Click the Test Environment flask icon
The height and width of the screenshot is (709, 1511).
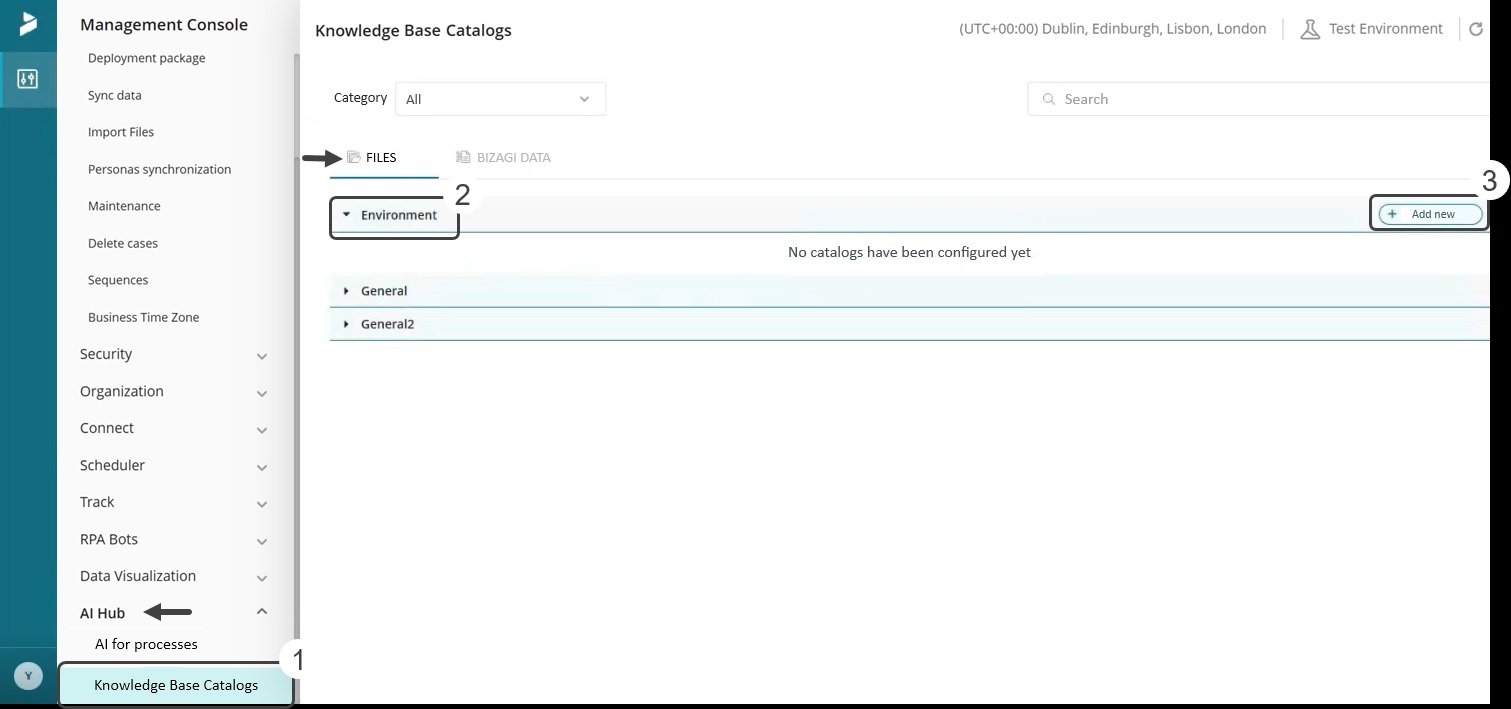1309,30
